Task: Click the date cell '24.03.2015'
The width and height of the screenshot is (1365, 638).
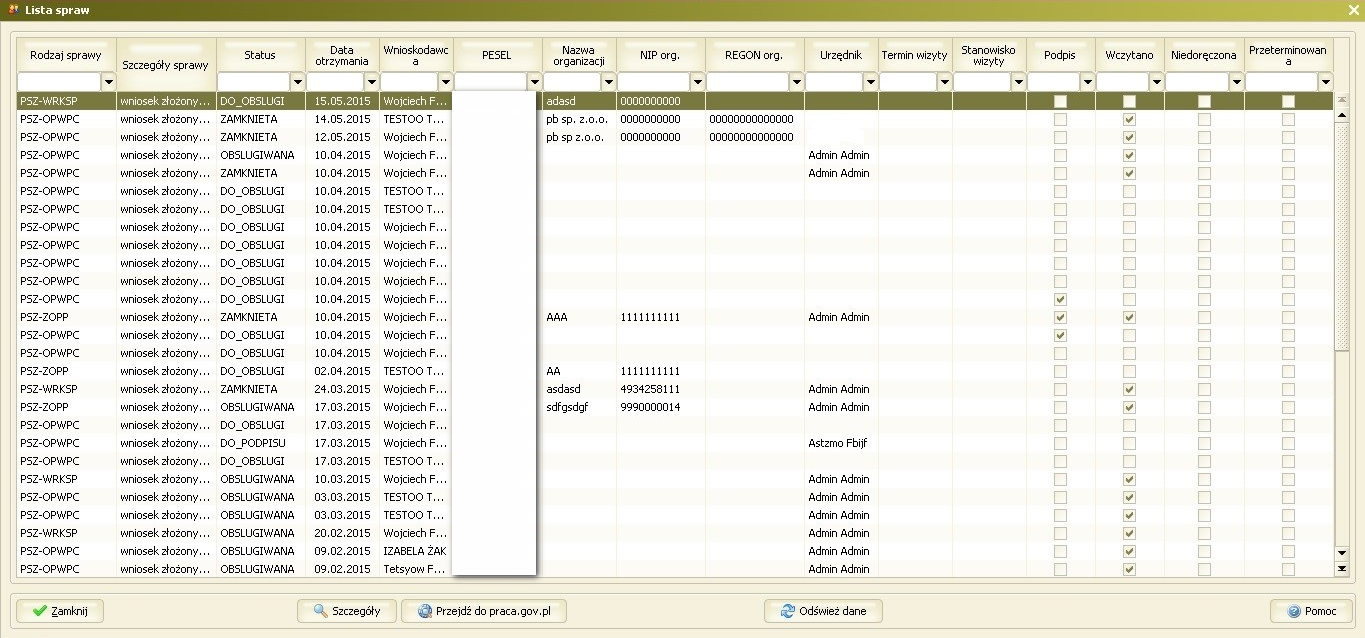Action: (342, 389)
